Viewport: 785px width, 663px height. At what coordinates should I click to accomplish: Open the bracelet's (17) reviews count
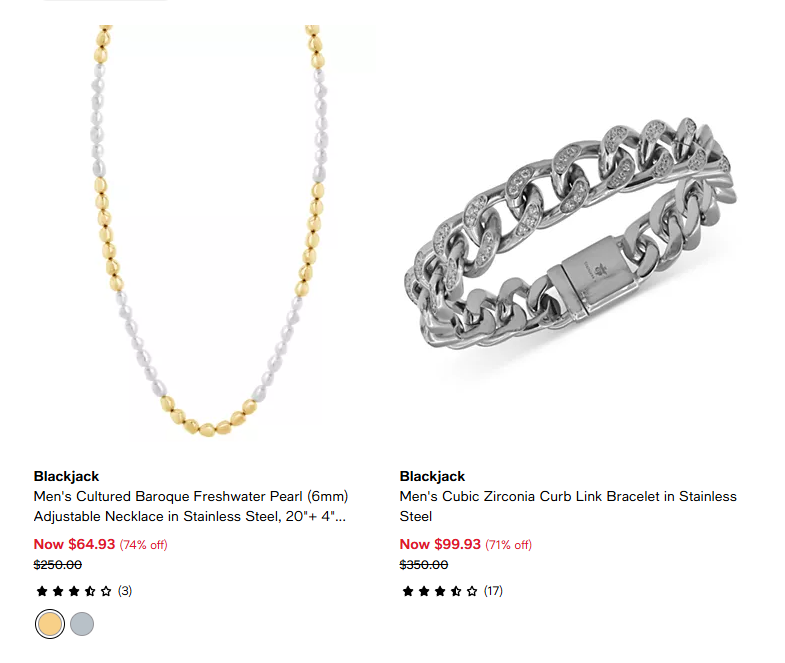pos(493,591)
